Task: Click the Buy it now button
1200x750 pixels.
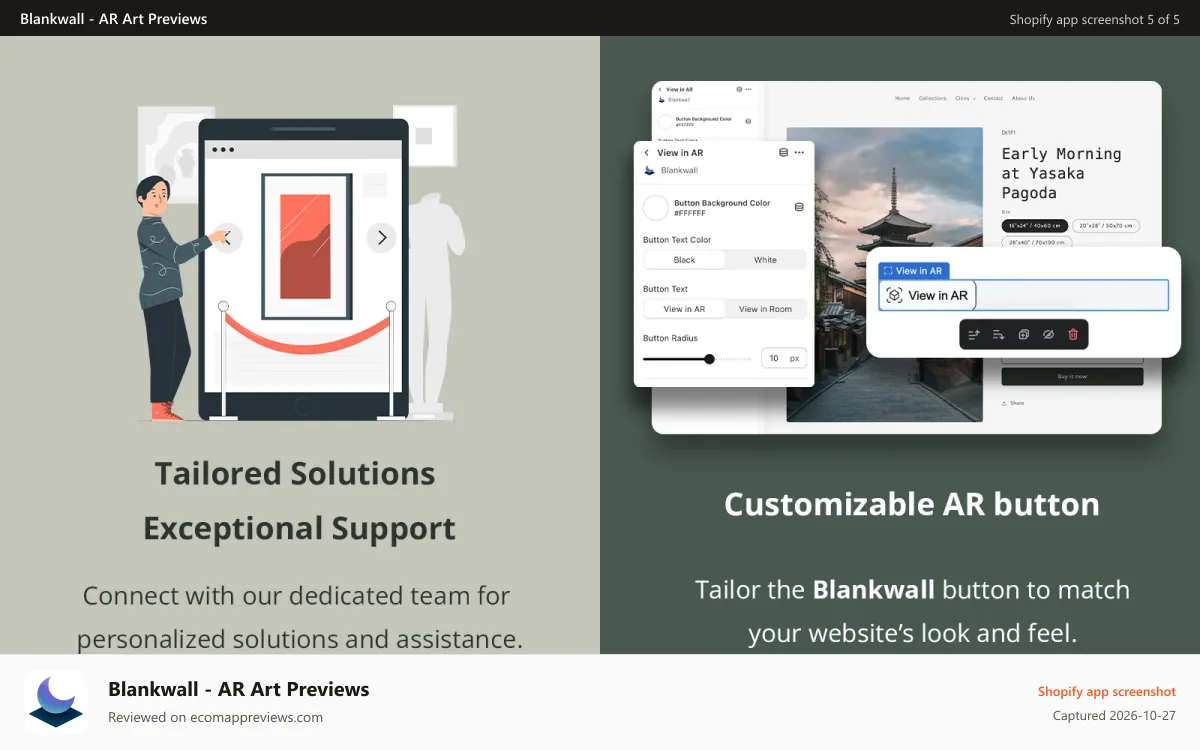Action: [x=1072, y=376]
